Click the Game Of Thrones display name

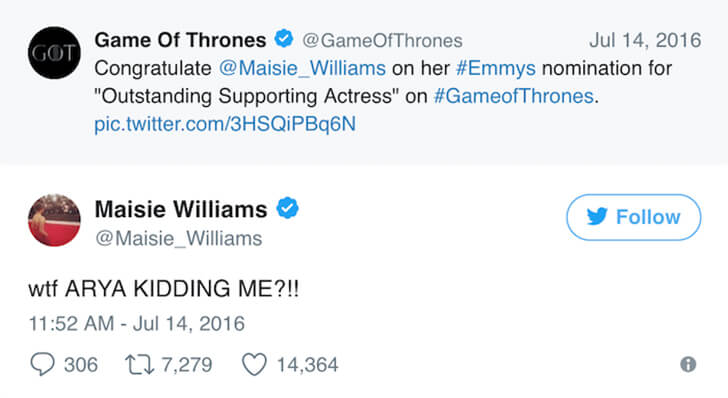[180, 40]
